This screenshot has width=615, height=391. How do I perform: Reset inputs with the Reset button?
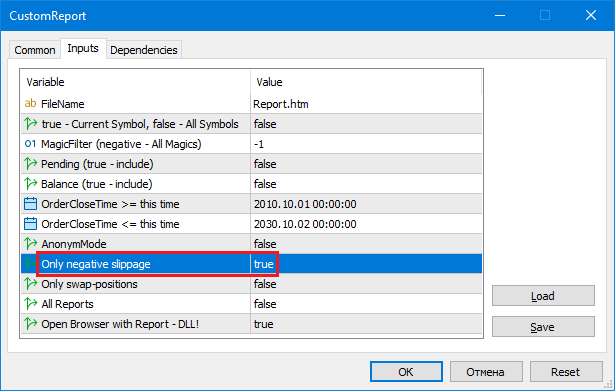566,372
